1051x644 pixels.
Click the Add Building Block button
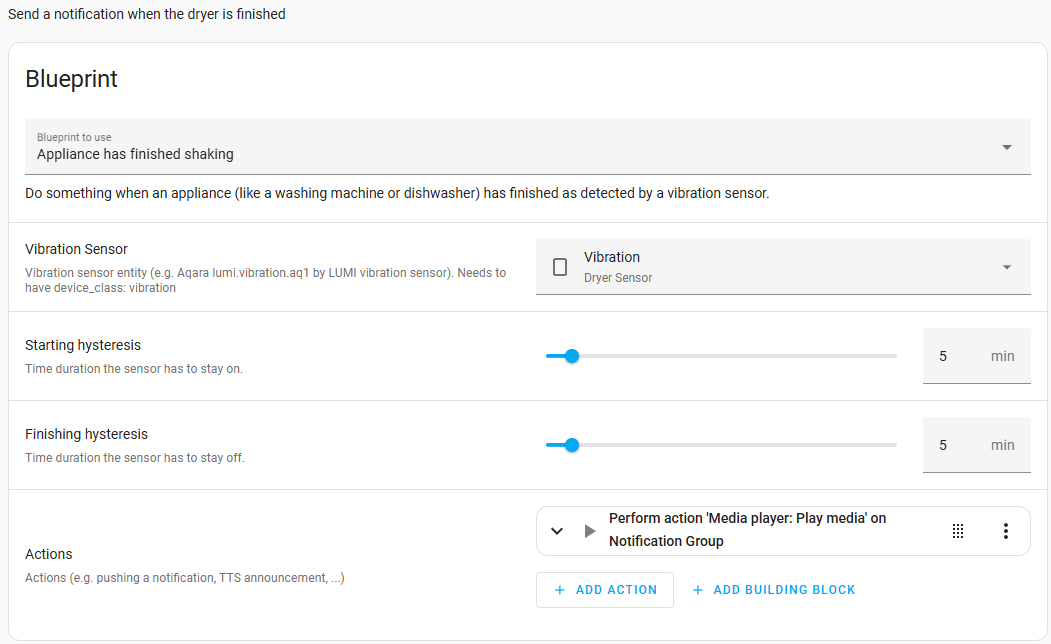click(773, 590)
